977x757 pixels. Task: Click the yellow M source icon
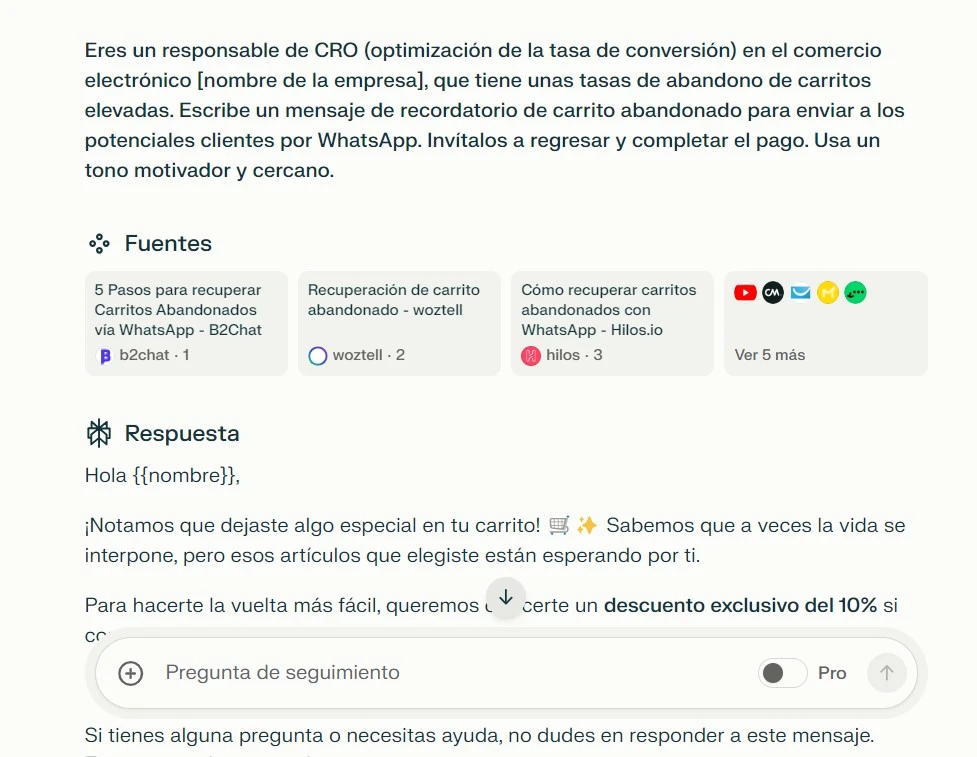[827, 292]
